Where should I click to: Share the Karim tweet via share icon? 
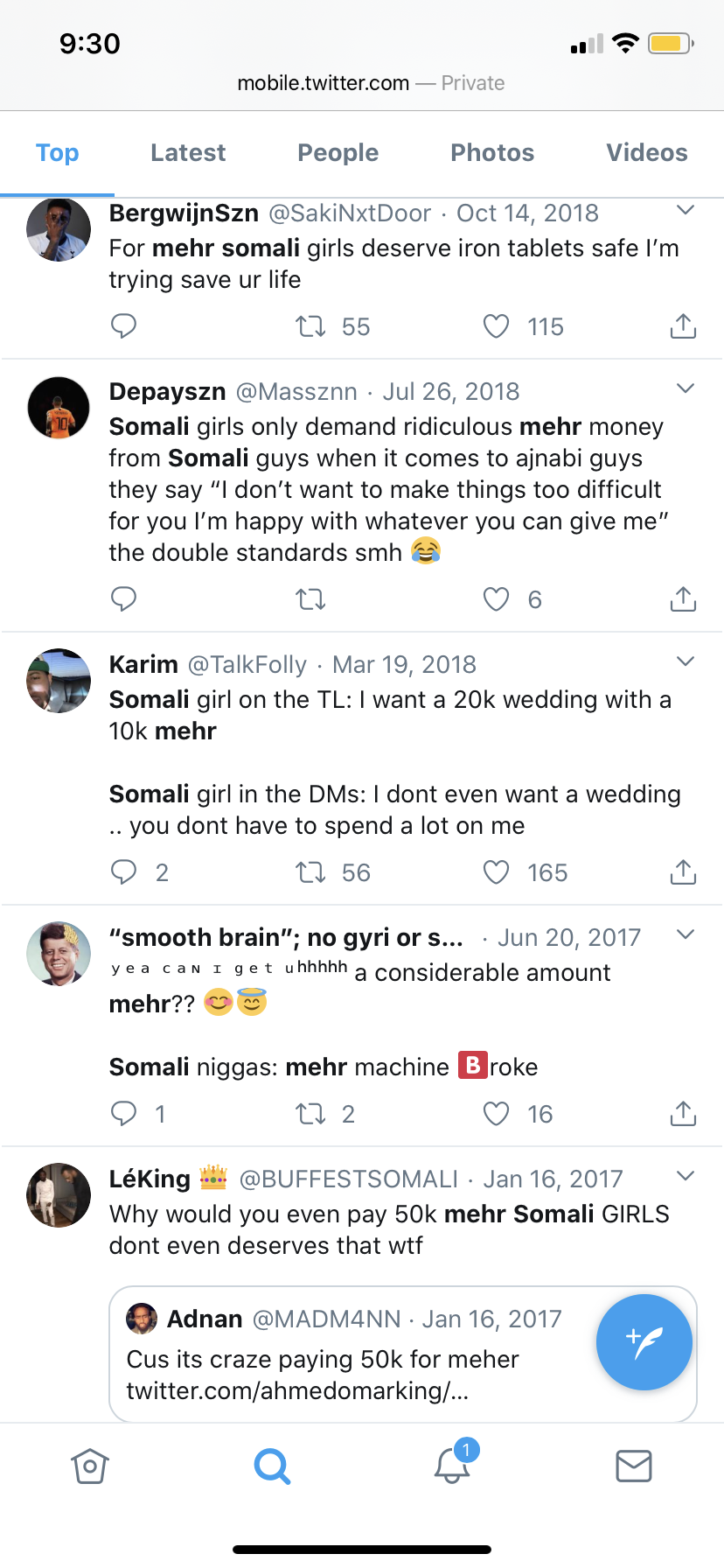click(x=683, y=872)
